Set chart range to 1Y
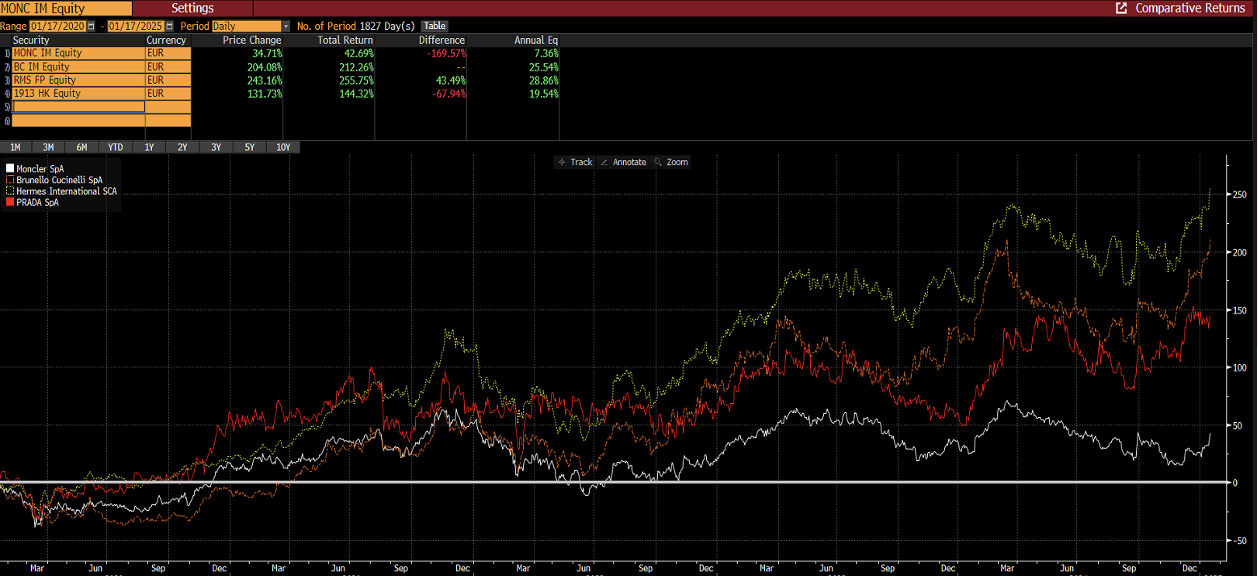Screen dimensions: 1258x576 (149, 147)
